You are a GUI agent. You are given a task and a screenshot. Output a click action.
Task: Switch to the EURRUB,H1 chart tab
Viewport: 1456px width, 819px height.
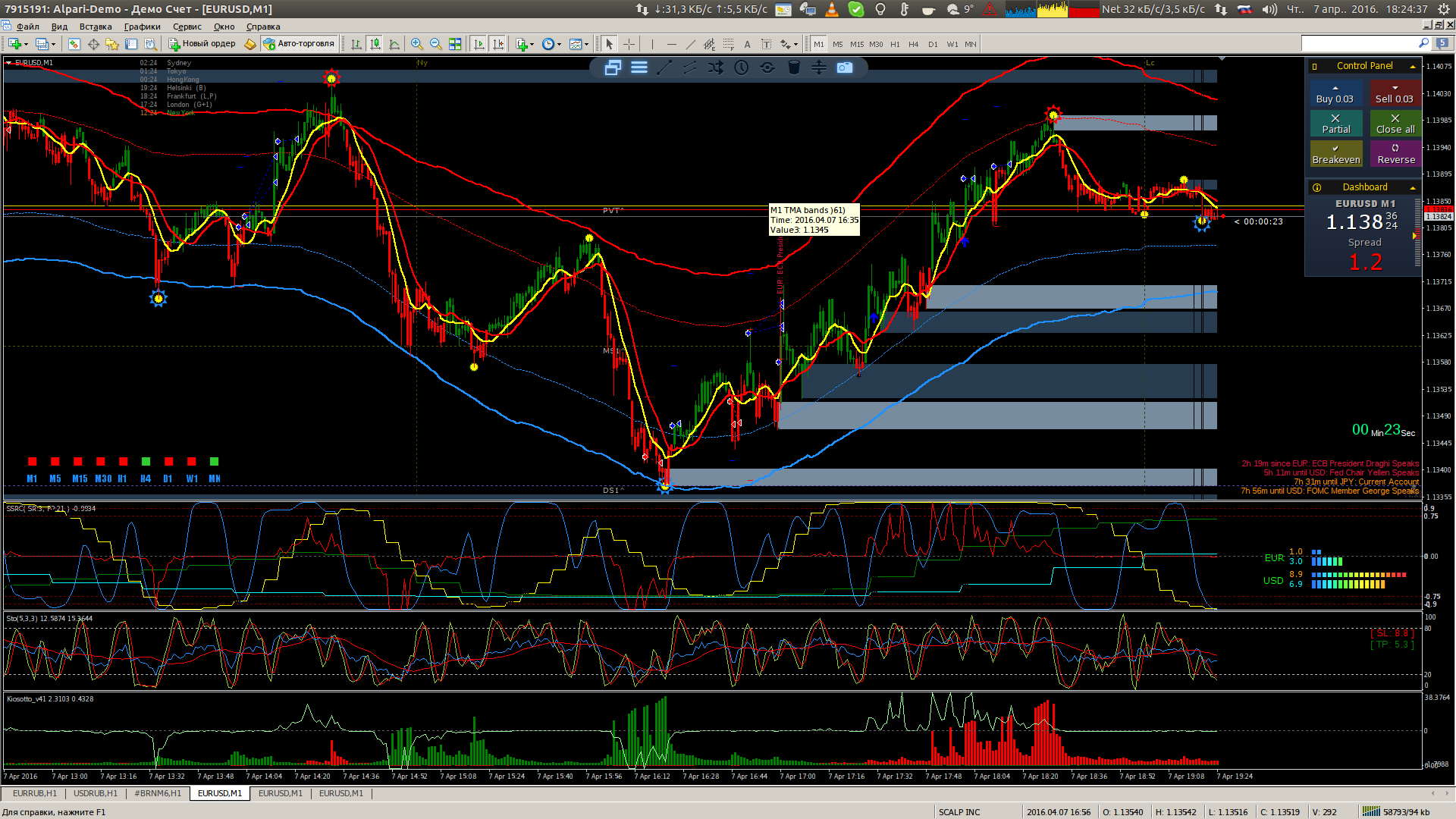point(34,793)
